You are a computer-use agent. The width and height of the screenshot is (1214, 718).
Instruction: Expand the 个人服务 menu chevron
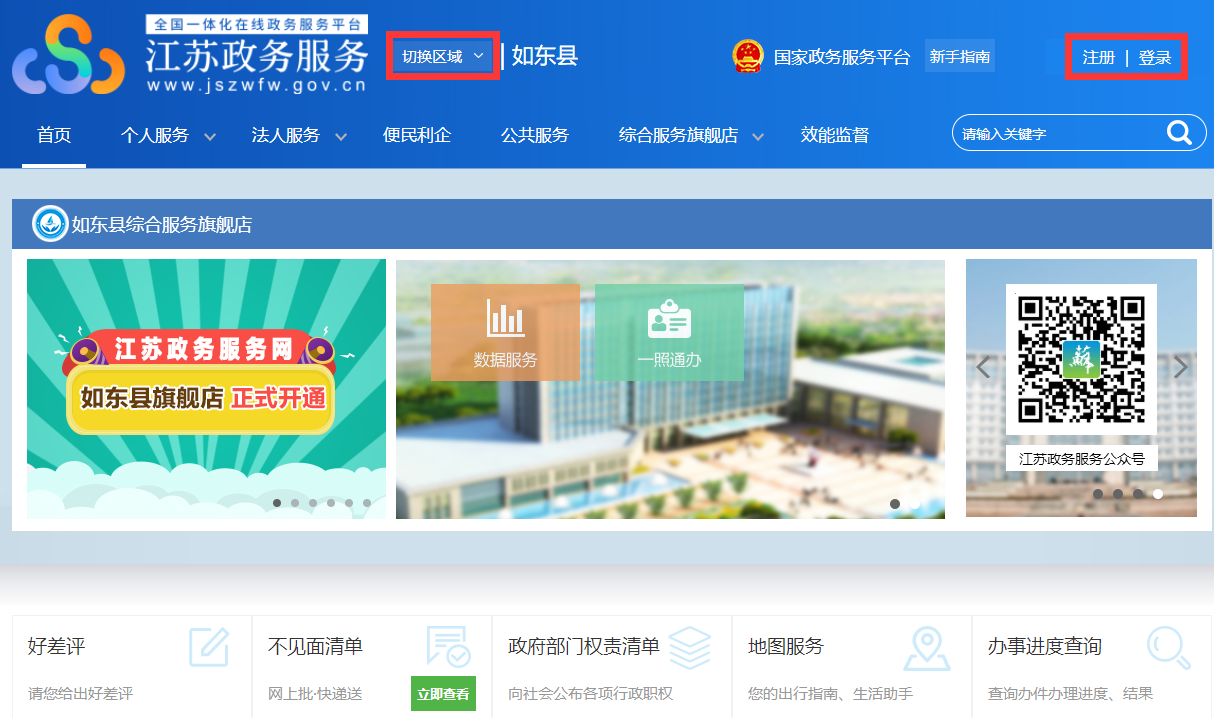click(x=210, y=137)
